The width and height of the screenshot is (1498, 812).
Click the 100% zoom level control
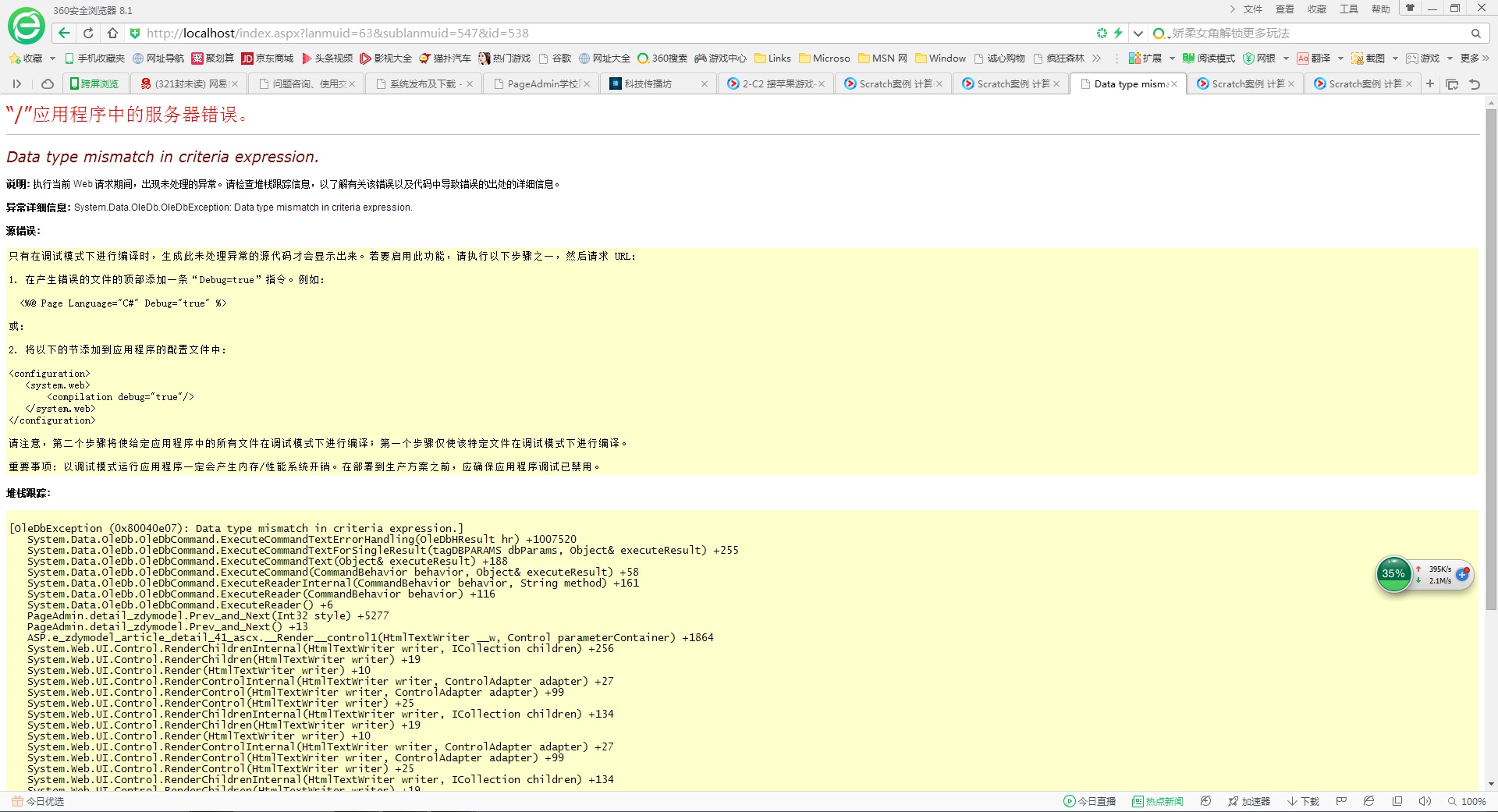tap(1467, 801)
